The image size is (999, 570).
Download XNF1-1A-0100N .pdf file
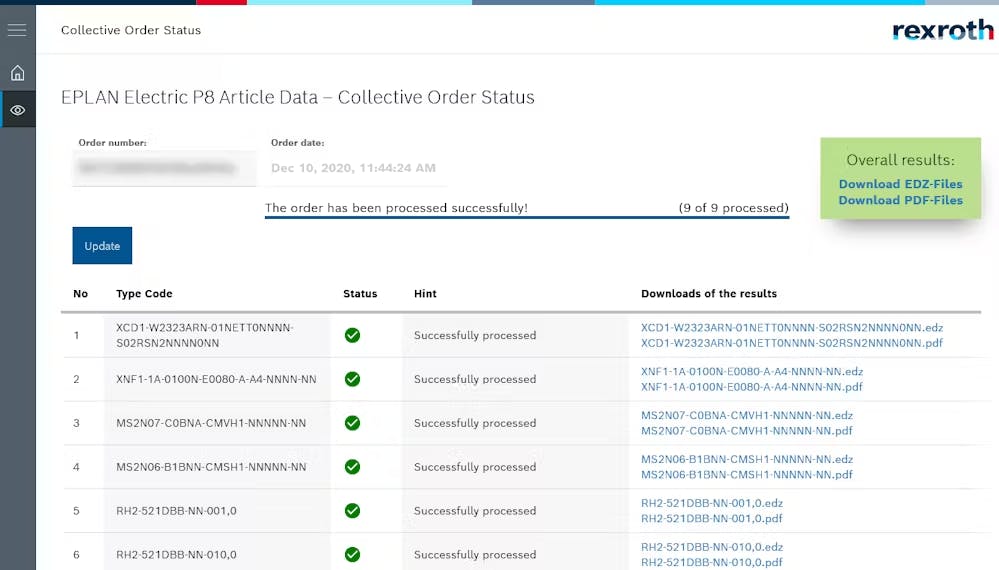coord(752,387)
